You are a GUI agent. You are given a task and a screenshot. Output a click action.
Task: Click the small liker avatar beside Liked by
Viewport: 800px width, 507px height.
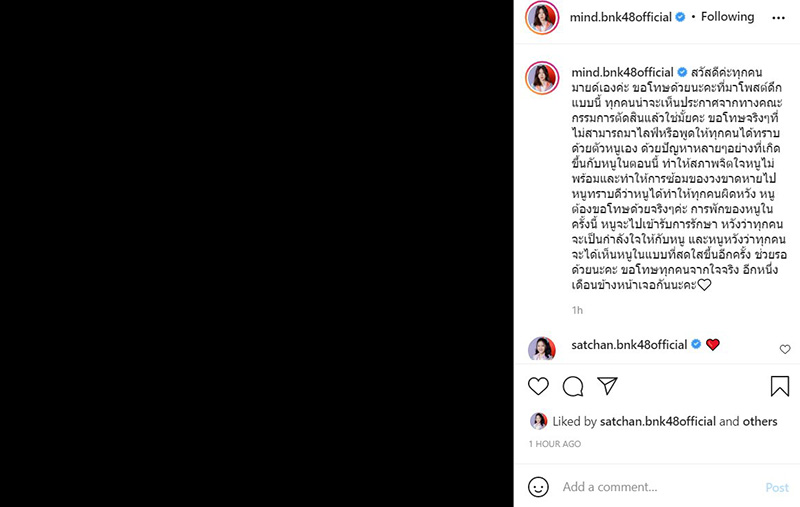[538, 421]
